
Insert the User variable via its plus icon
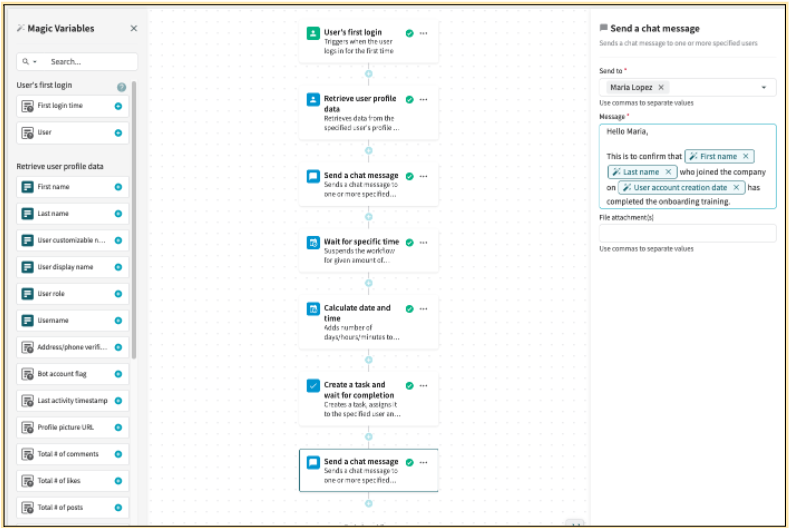pos(118,133)
